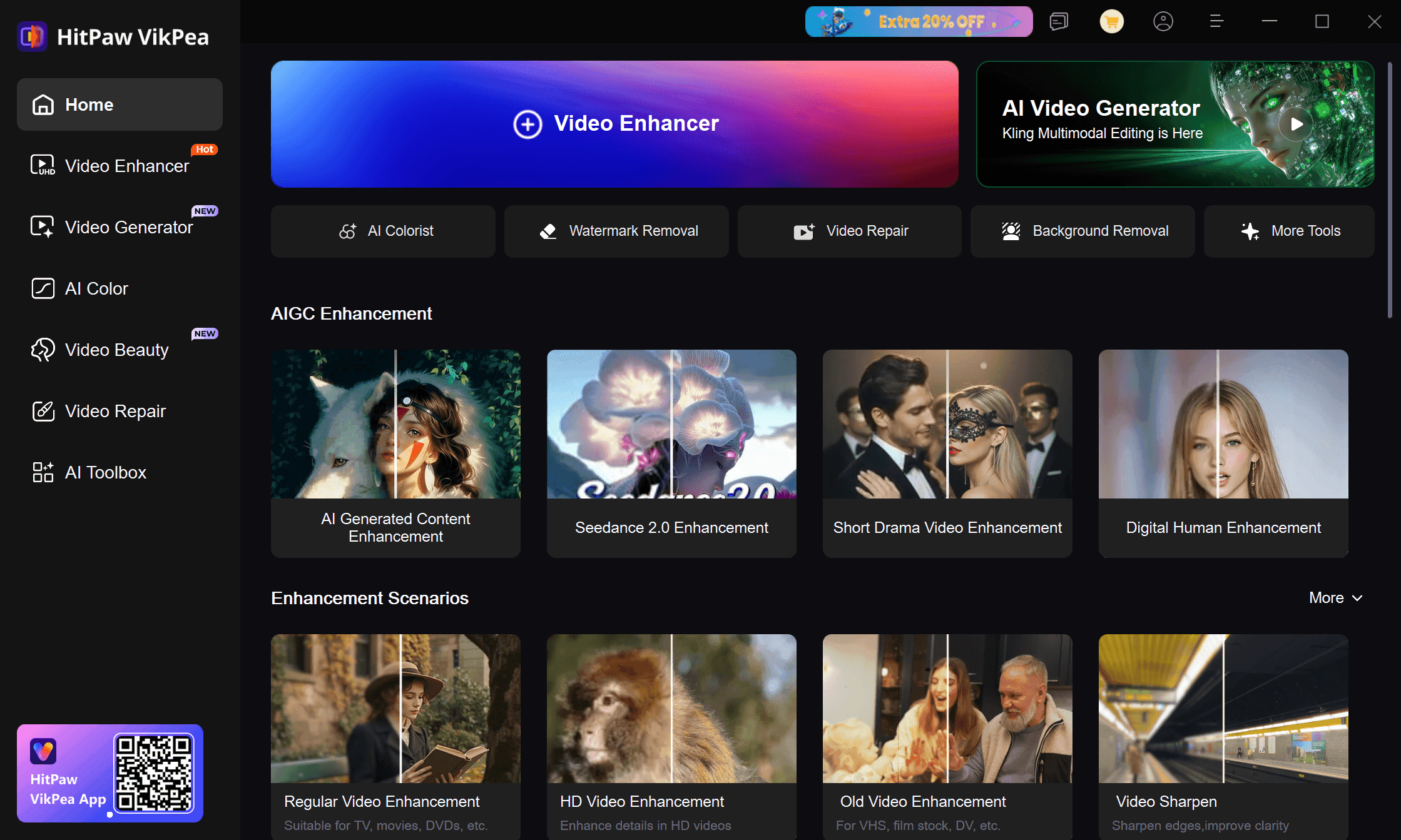Click the Watermark Removal eraser icon
This screenshot has height=840, width=1401.
pos(548,231)
